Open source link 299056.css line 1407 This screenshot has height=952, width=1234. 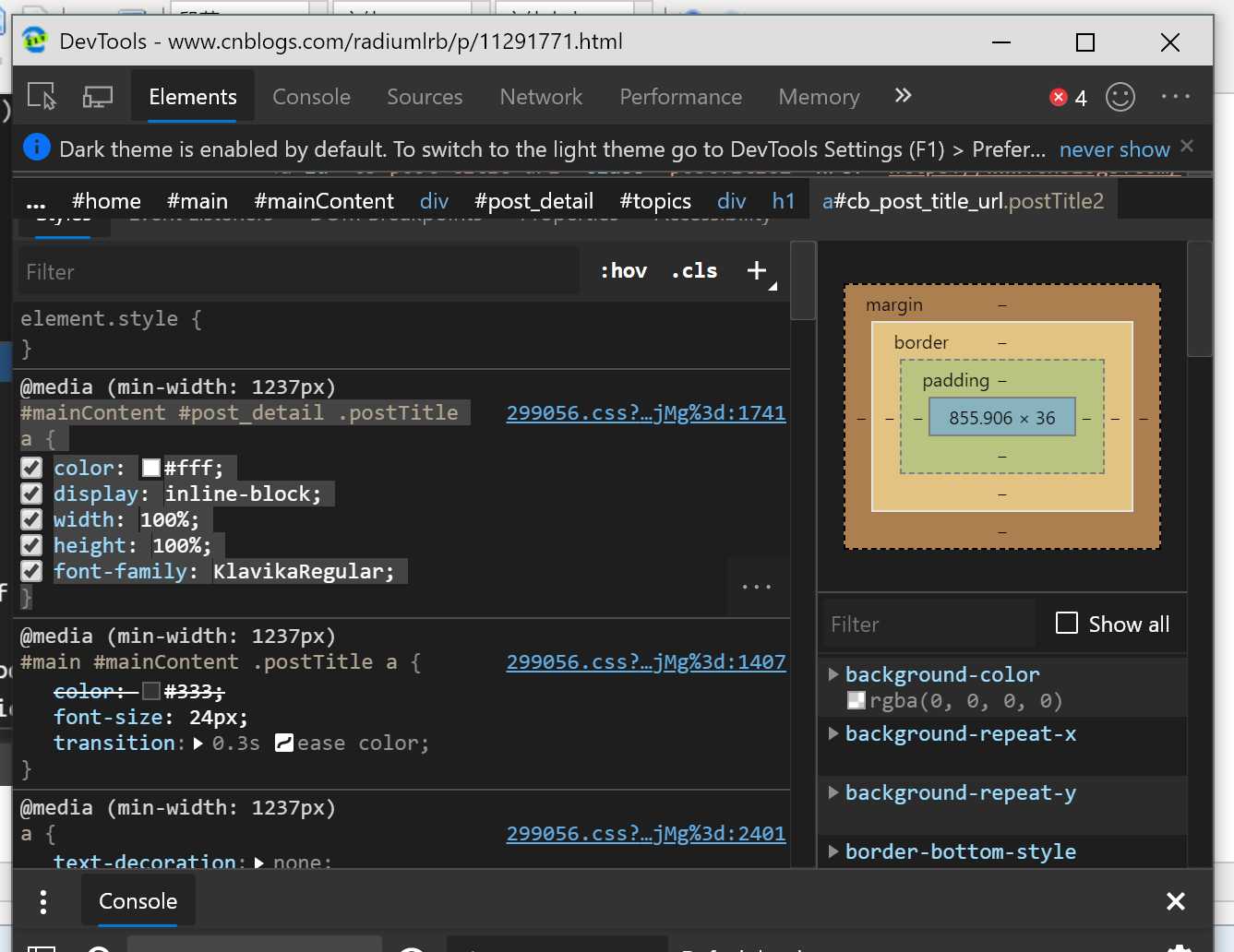[x=646, y=662]
